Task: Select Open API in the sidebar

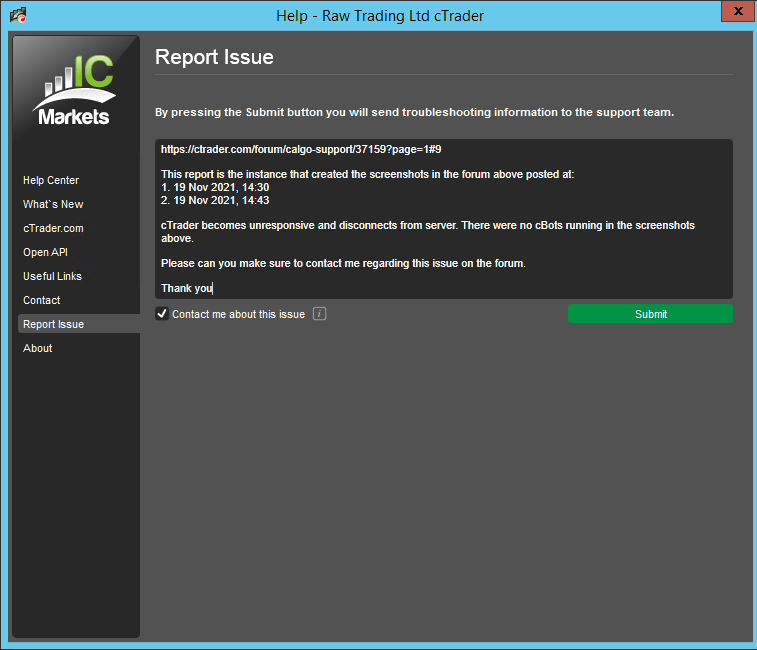Action: click(x=45, y=252)
